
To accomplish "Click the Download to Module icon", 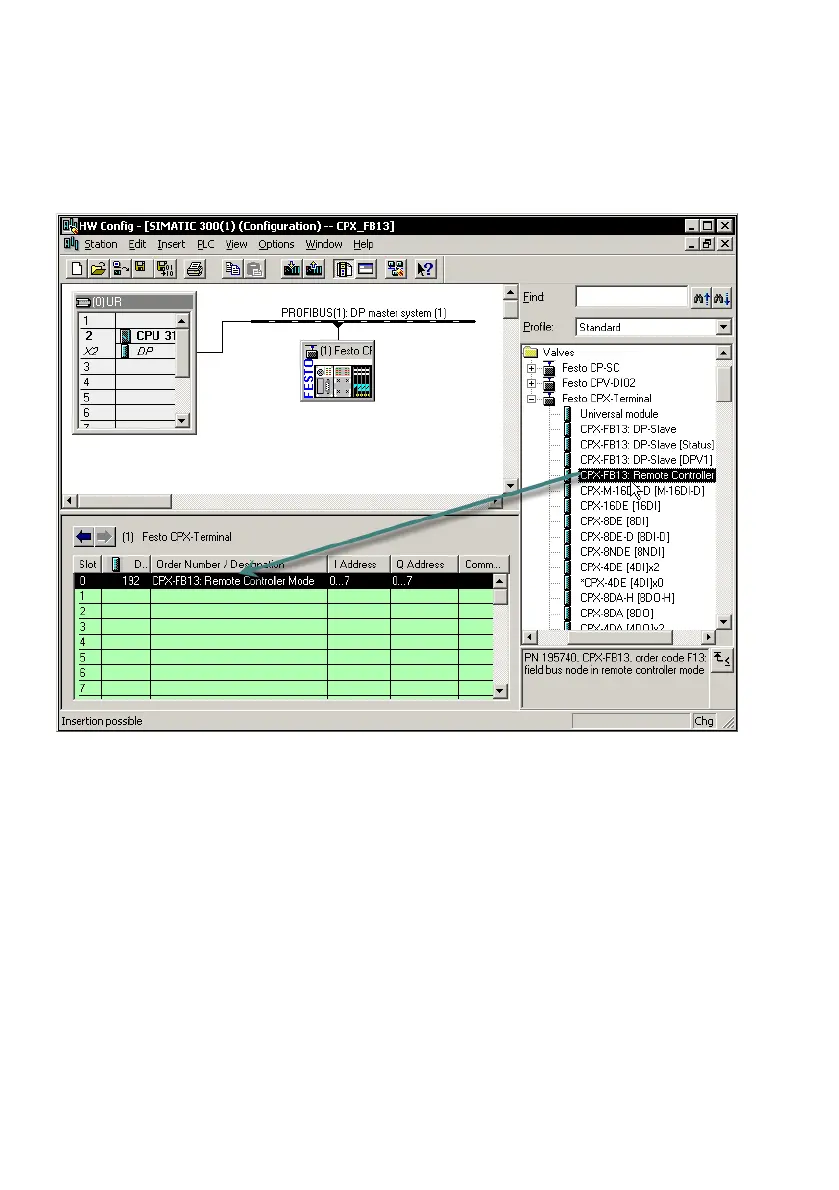I will [292, 269].
